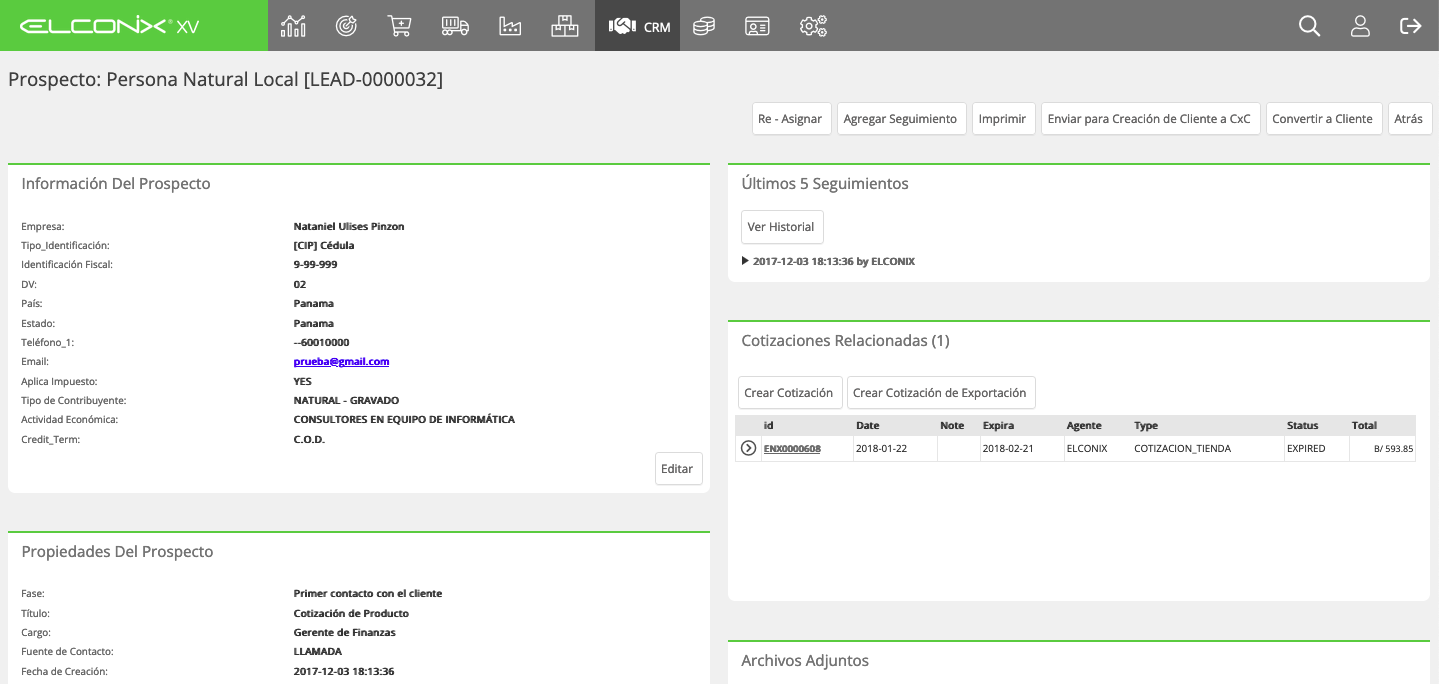
Task: Open quotation link ENX0000608
Action: point(792,449)
